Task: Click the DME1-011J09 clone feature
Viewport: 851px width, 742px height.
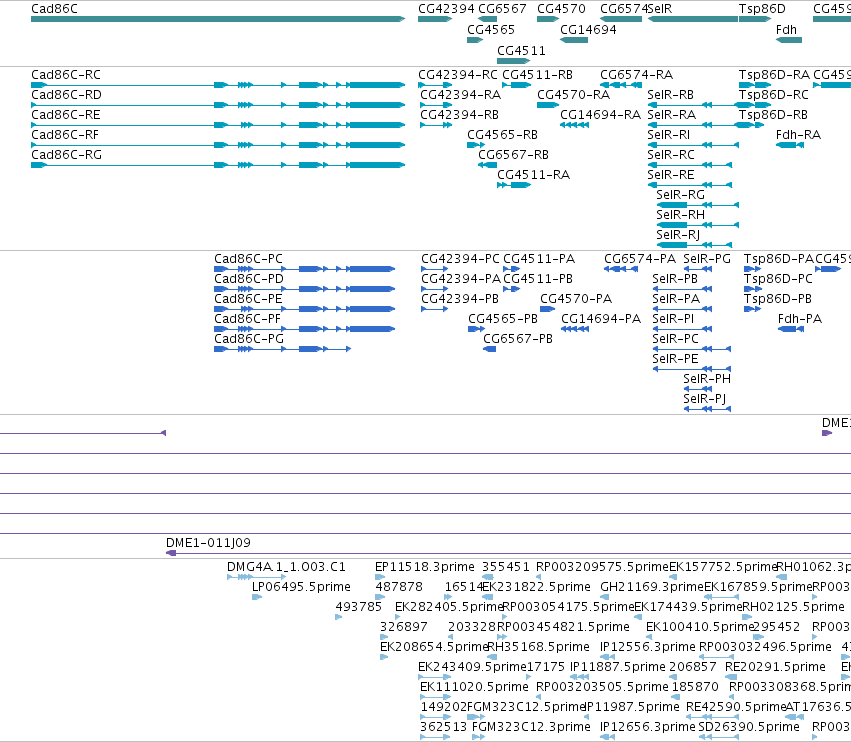Action: (x=508, y=553)
